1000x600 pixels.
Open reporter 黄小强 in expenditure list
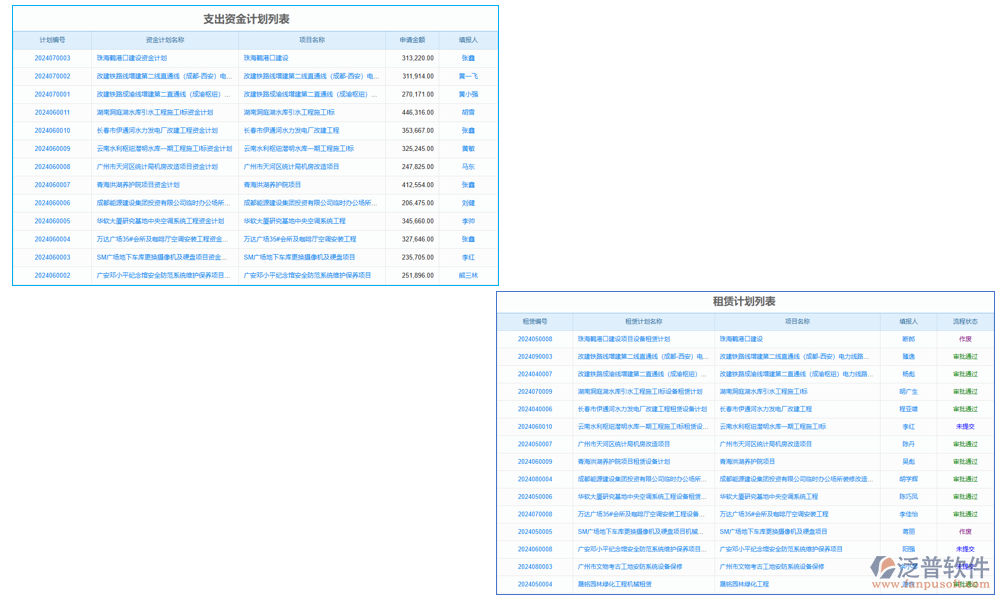click(468, 94)
